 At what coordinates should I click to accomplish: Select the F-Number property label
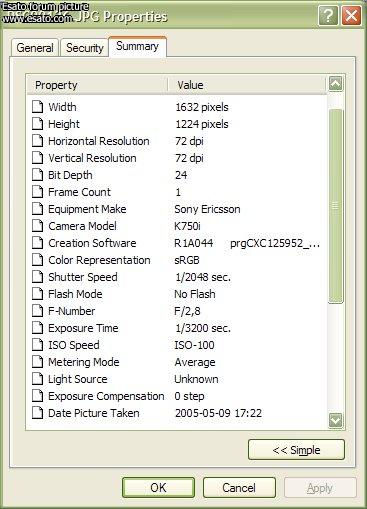(x=72, y=311)
